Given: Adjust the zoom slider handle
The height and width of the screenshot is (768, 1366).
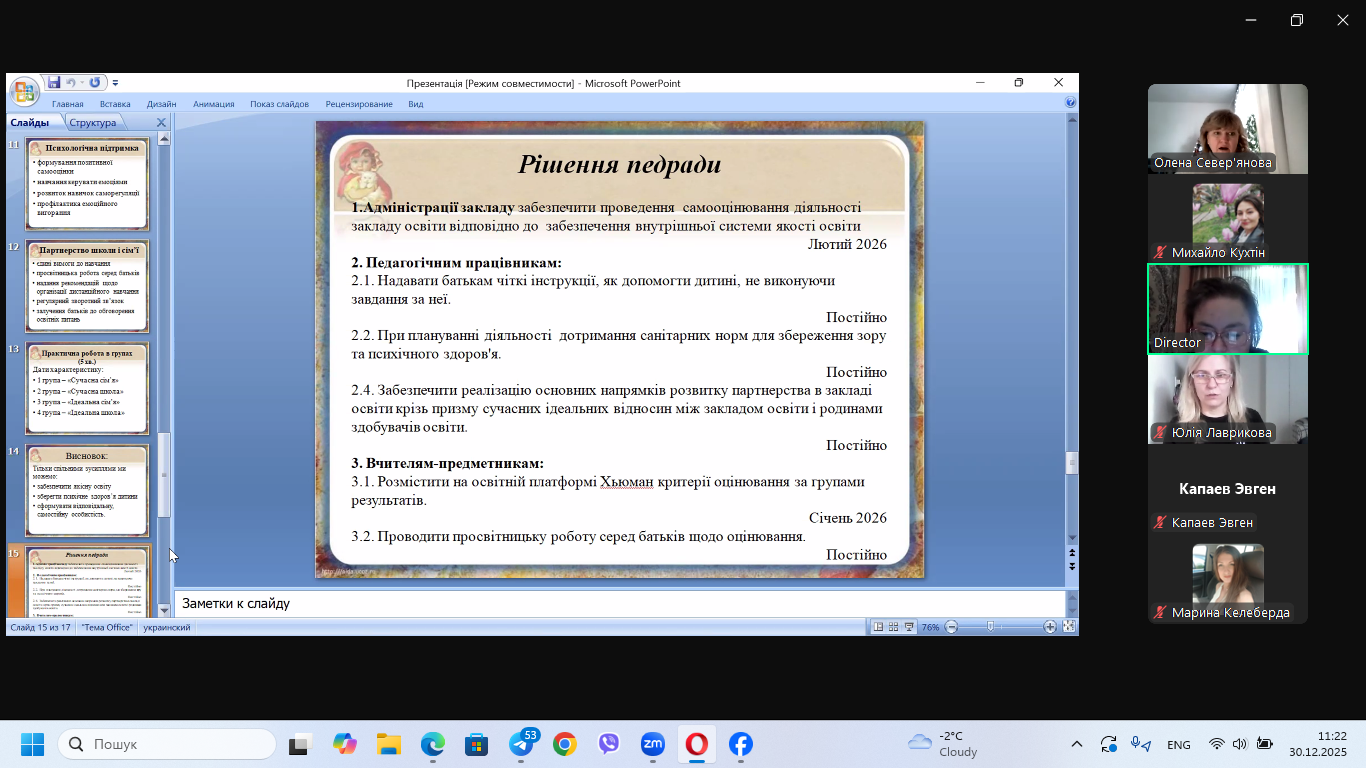Looking at the screenshot, I should tap(990, 627).
